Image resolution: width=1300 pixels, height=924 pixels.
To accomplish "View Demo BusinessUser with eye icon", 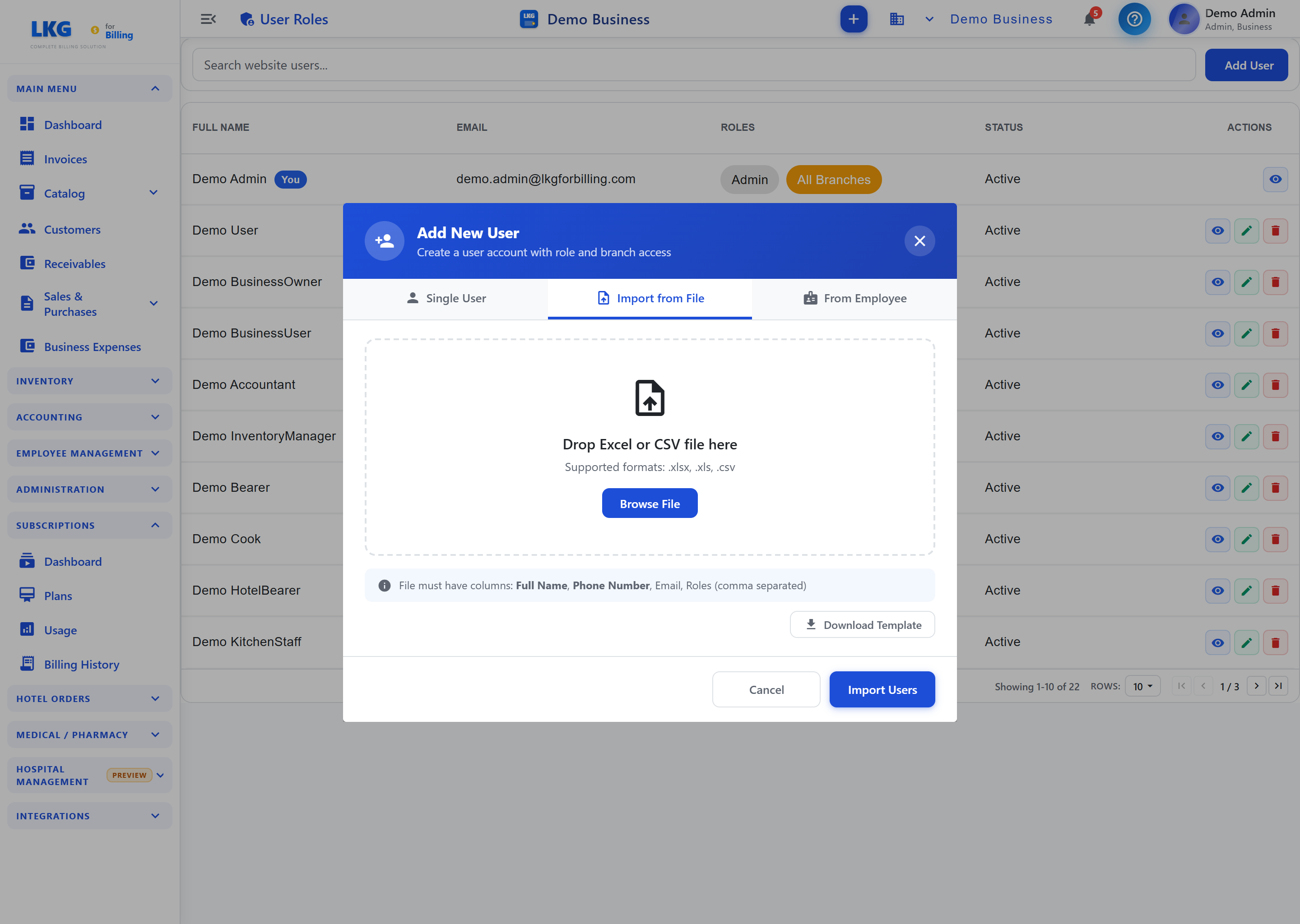I will [x=1217, y=334].
